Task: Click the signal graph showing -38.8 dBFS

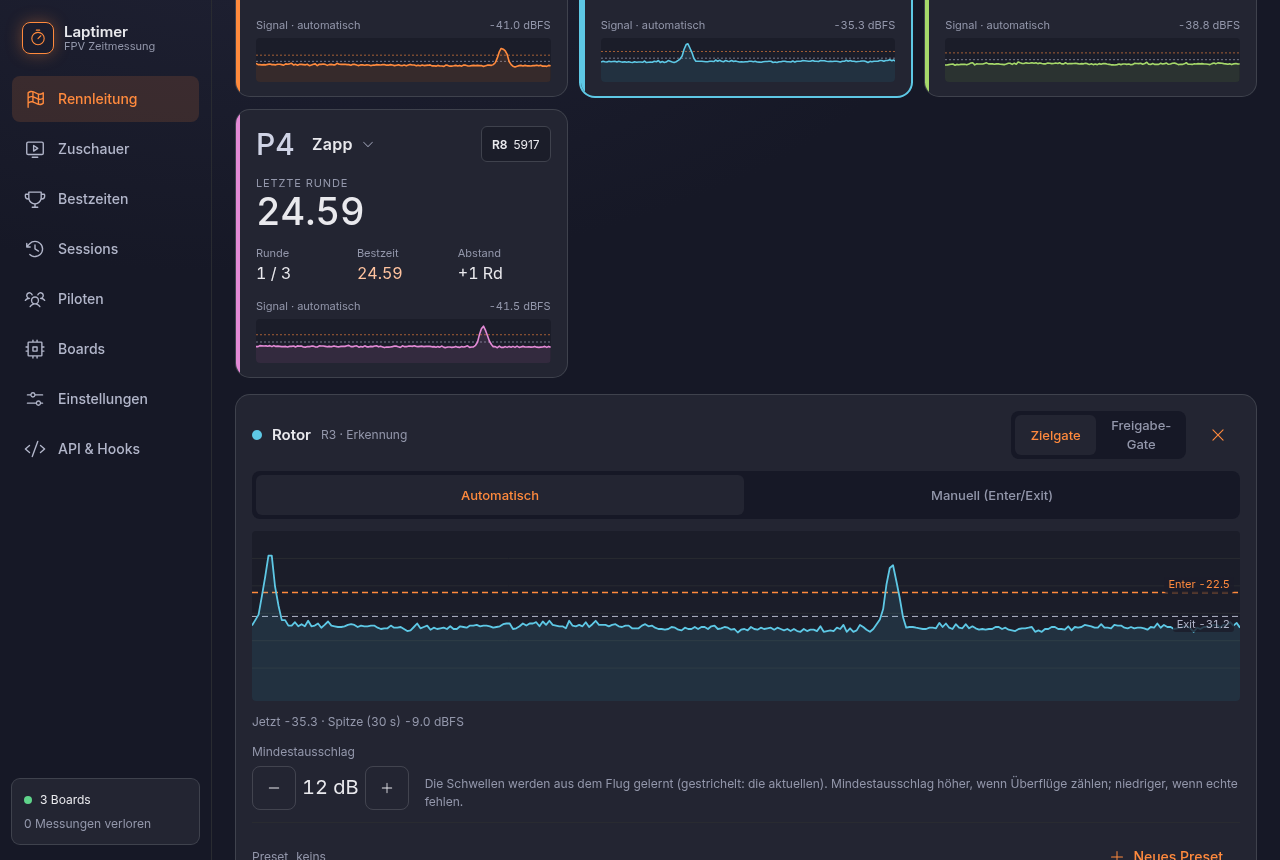Action: [x=1092, y=60]
